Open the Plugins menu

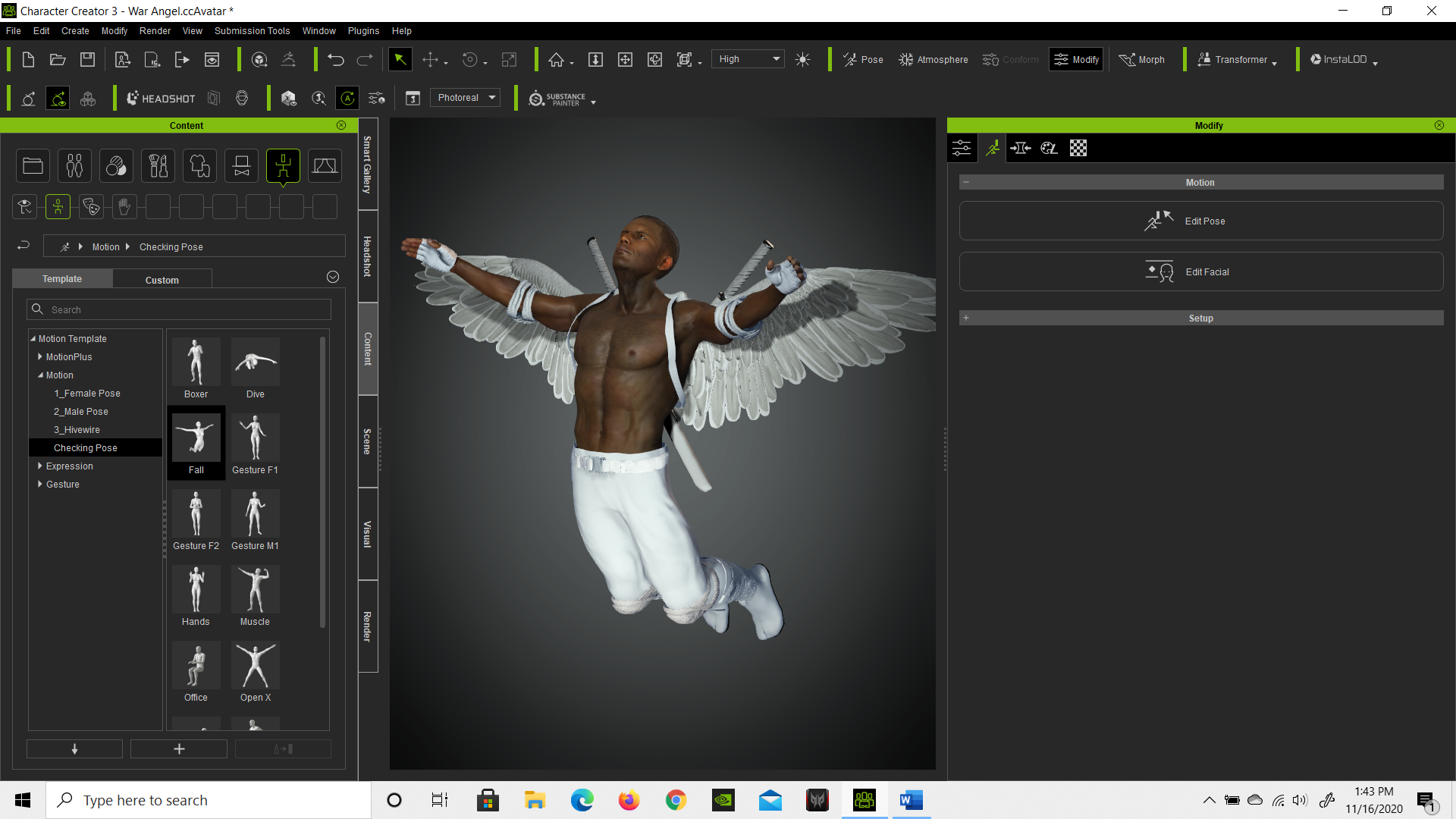point(363,31)
